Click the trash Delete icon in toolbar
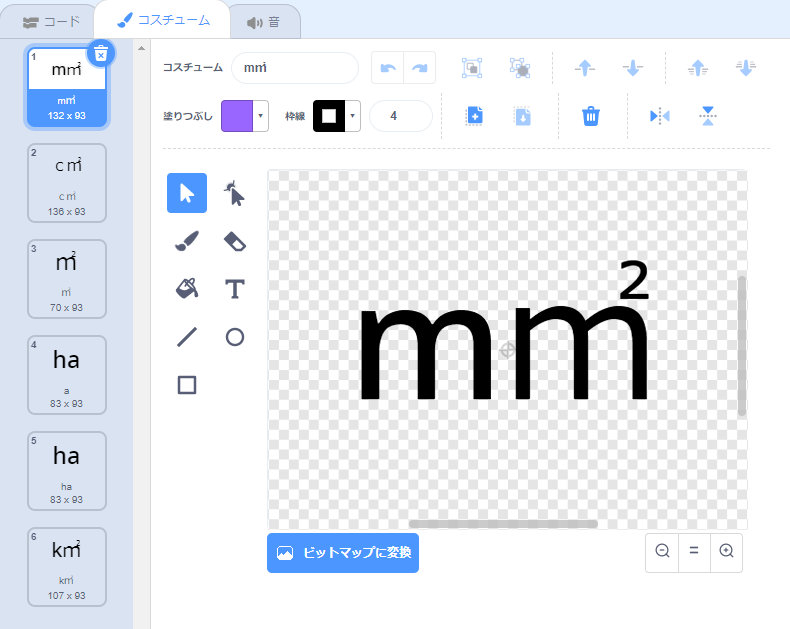790x629 pixels. coord(591,116)
